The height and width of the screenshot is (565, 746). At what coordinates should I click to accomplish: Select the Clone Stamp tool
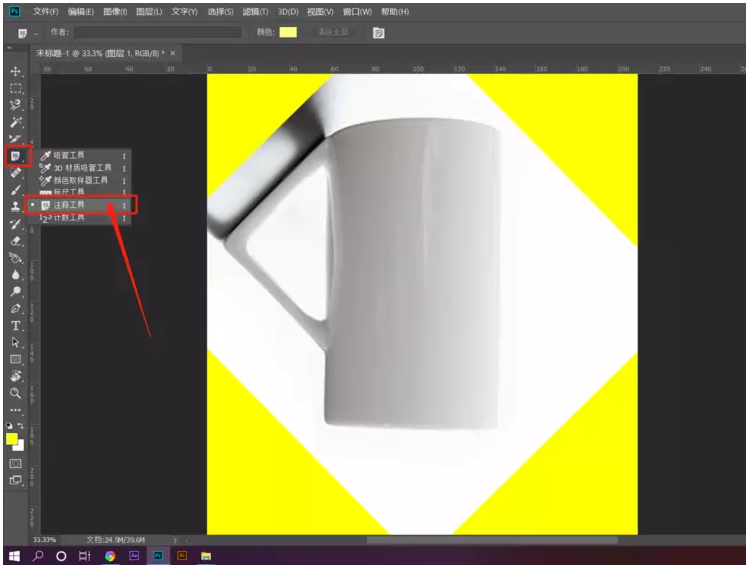(15, 207)
